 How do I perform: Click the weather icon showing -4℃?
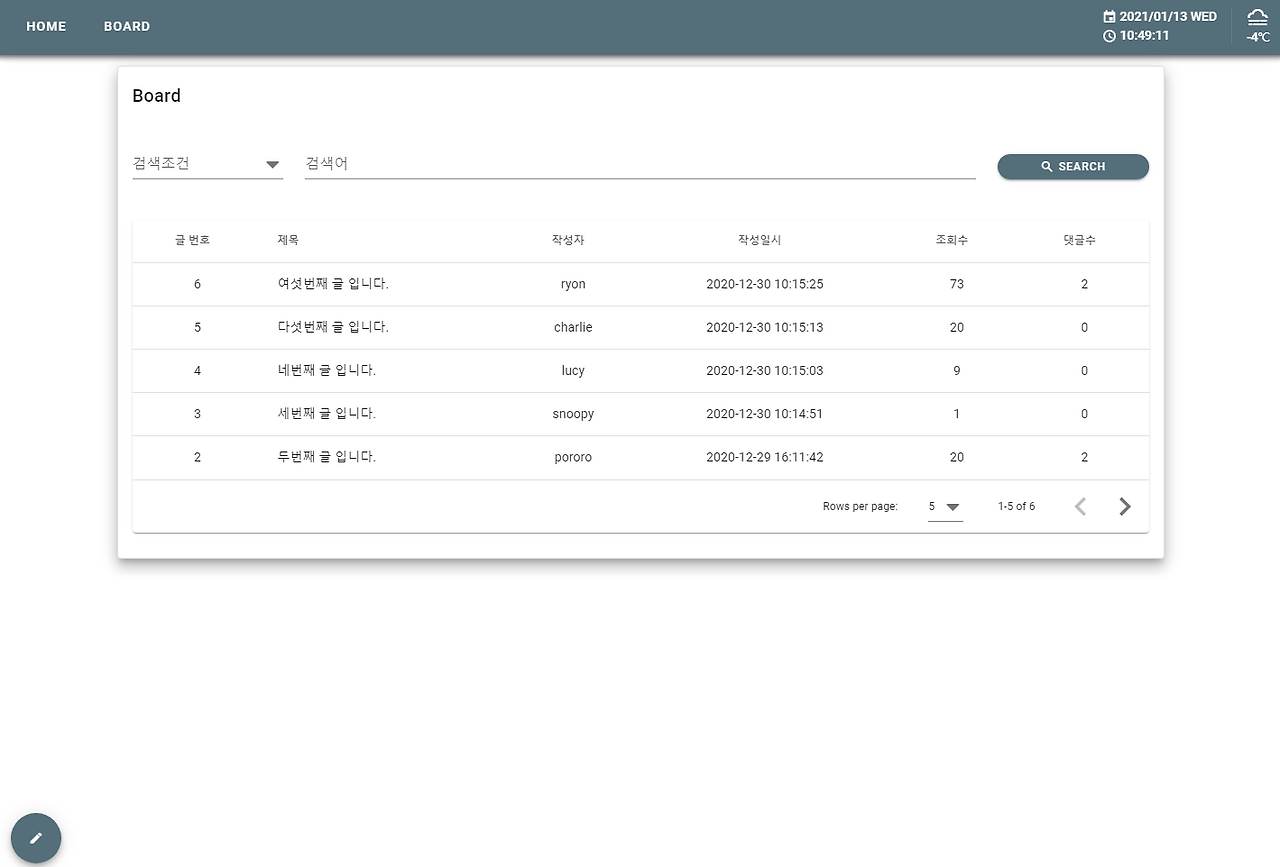pos(1256,25)
